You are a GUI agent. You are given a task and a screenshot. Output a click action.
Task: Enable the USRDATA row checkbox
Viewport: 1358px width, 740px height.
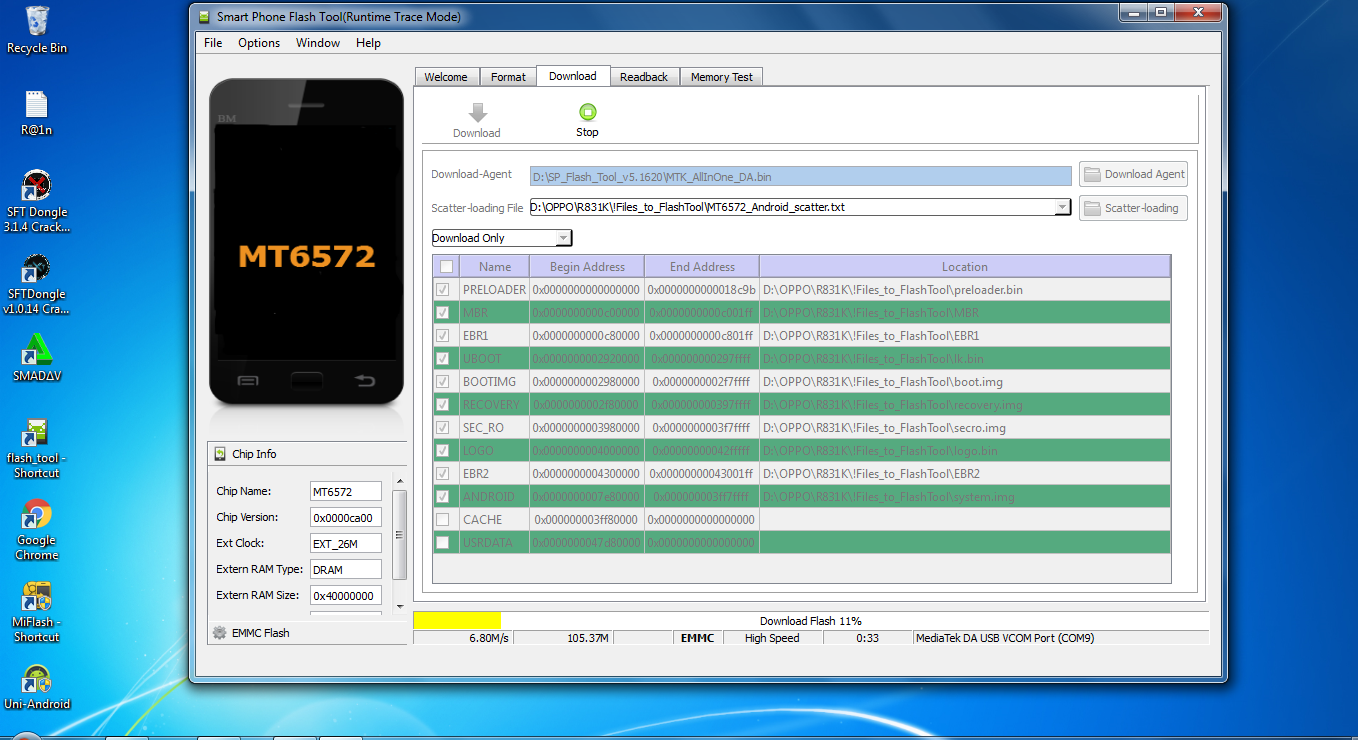[x=442, y=543]
